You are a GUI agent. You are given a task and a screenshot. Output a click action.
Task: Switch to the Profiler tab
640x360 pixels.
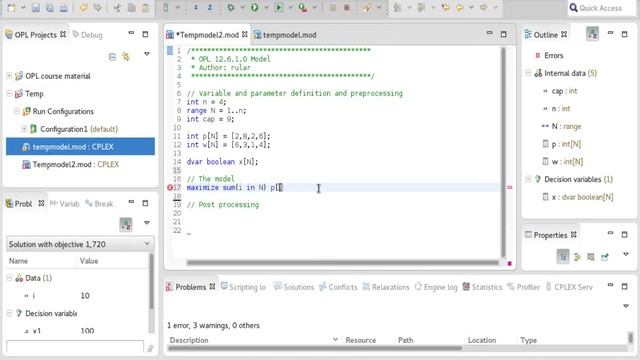coord(524,287)
